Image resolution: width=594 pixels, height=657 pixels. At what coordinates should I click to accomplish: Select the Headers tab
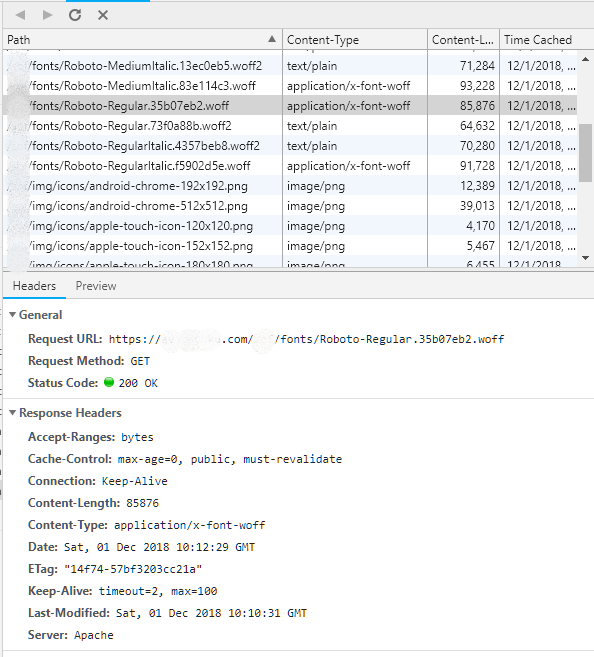(34, 286)
